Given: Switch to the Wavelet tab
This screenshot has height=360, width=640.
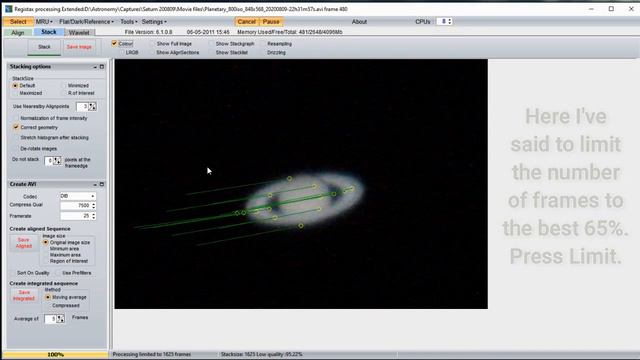Looking at the screenshot, I should [79, 33].
